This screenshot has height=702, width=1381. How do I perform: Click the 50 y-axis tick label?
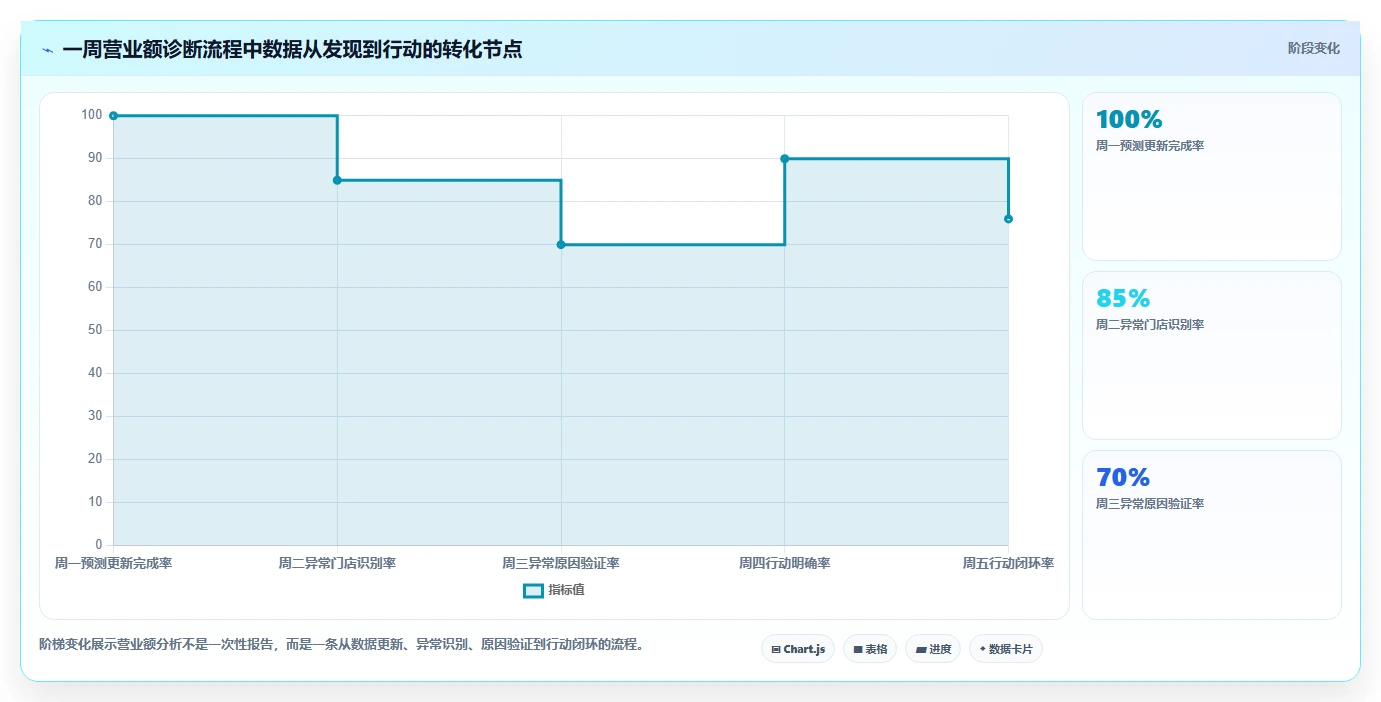(x=95, y=330)
